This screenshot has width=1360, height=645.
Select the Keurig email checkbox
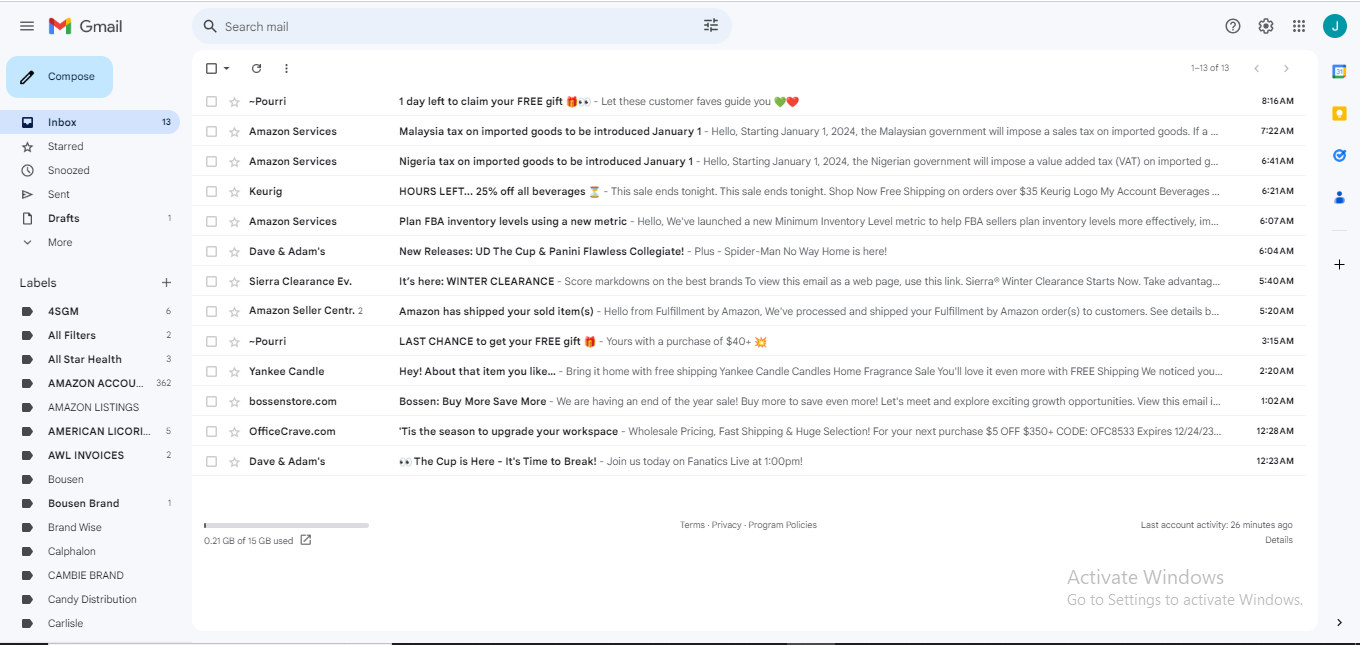point(211,191)
